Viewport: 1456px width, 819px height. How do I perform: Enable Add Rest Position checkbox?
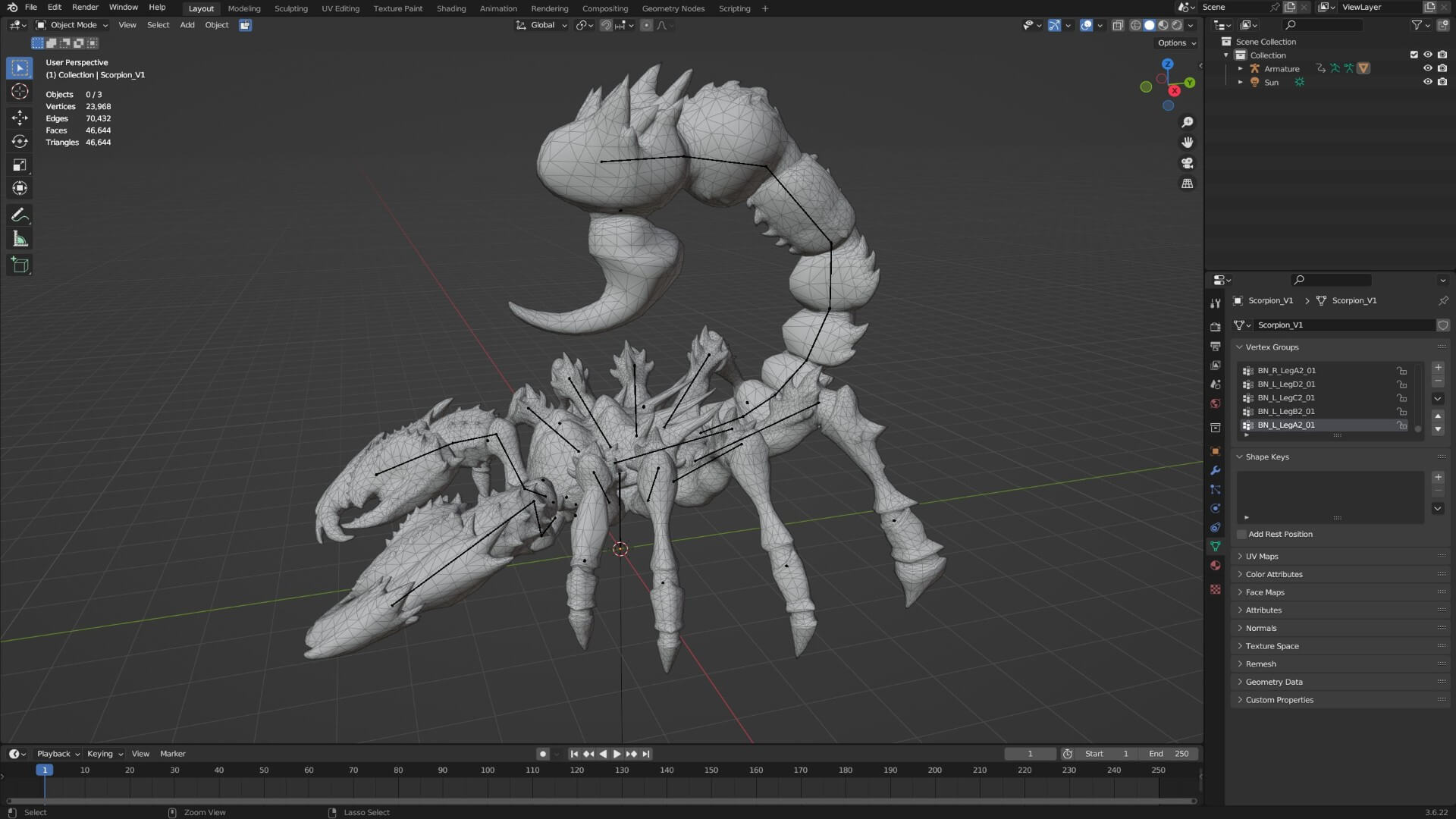click(1242, 535)
